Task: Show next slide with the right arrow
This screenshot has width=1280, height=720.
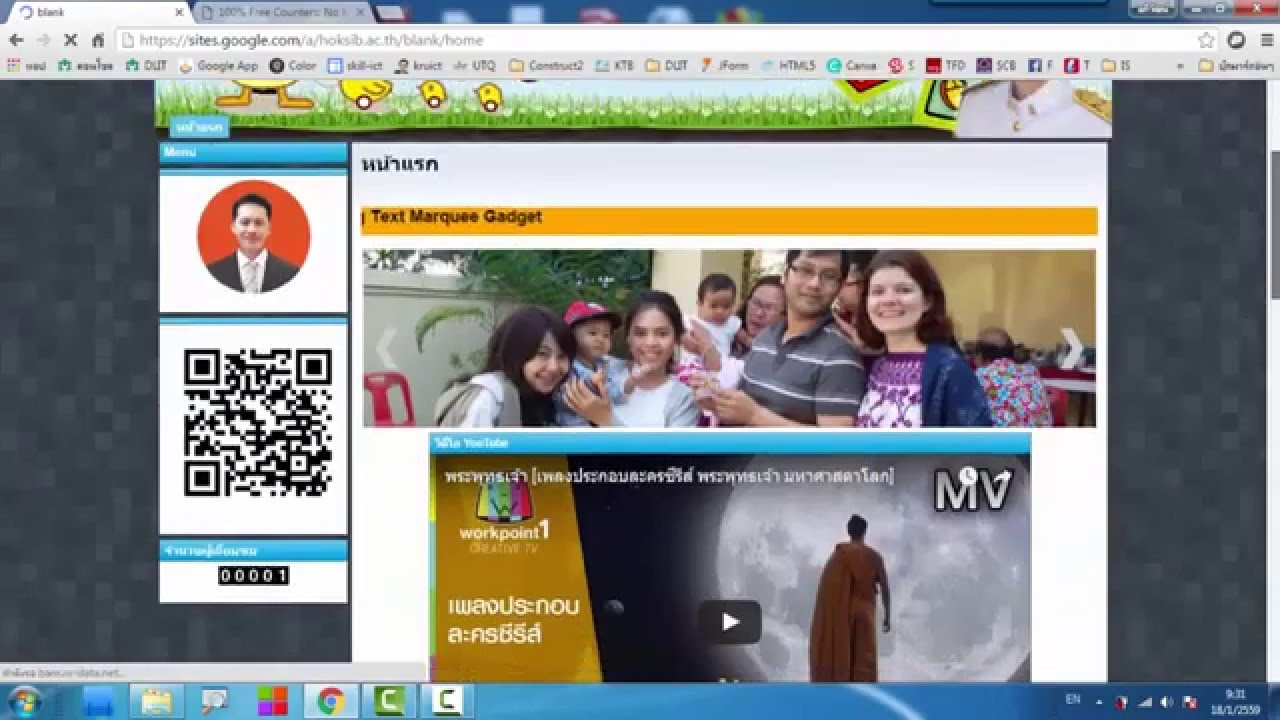Action: pos(1071,347)
